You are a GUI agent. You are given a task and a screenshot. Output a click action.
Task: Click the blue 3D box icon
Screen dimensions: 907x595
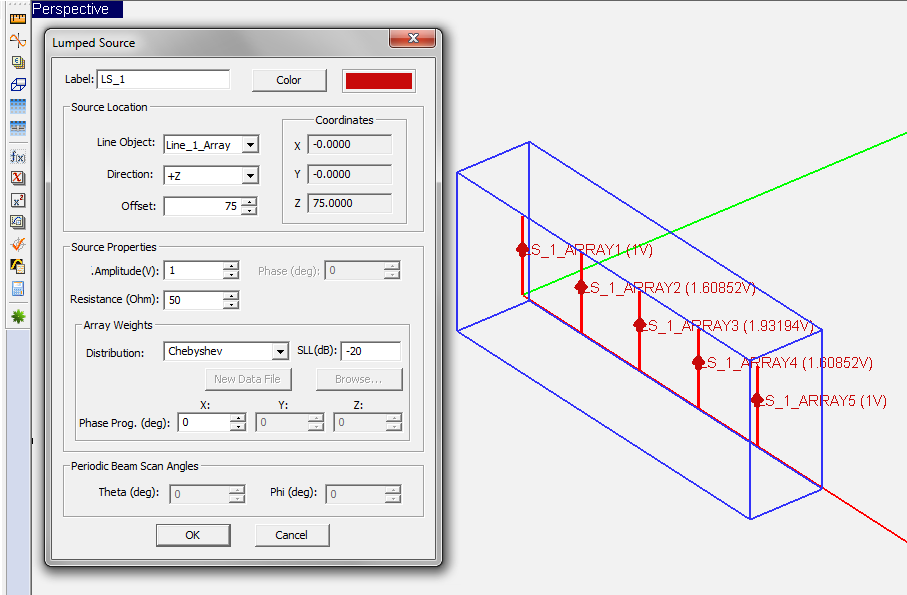click(17, 84)
